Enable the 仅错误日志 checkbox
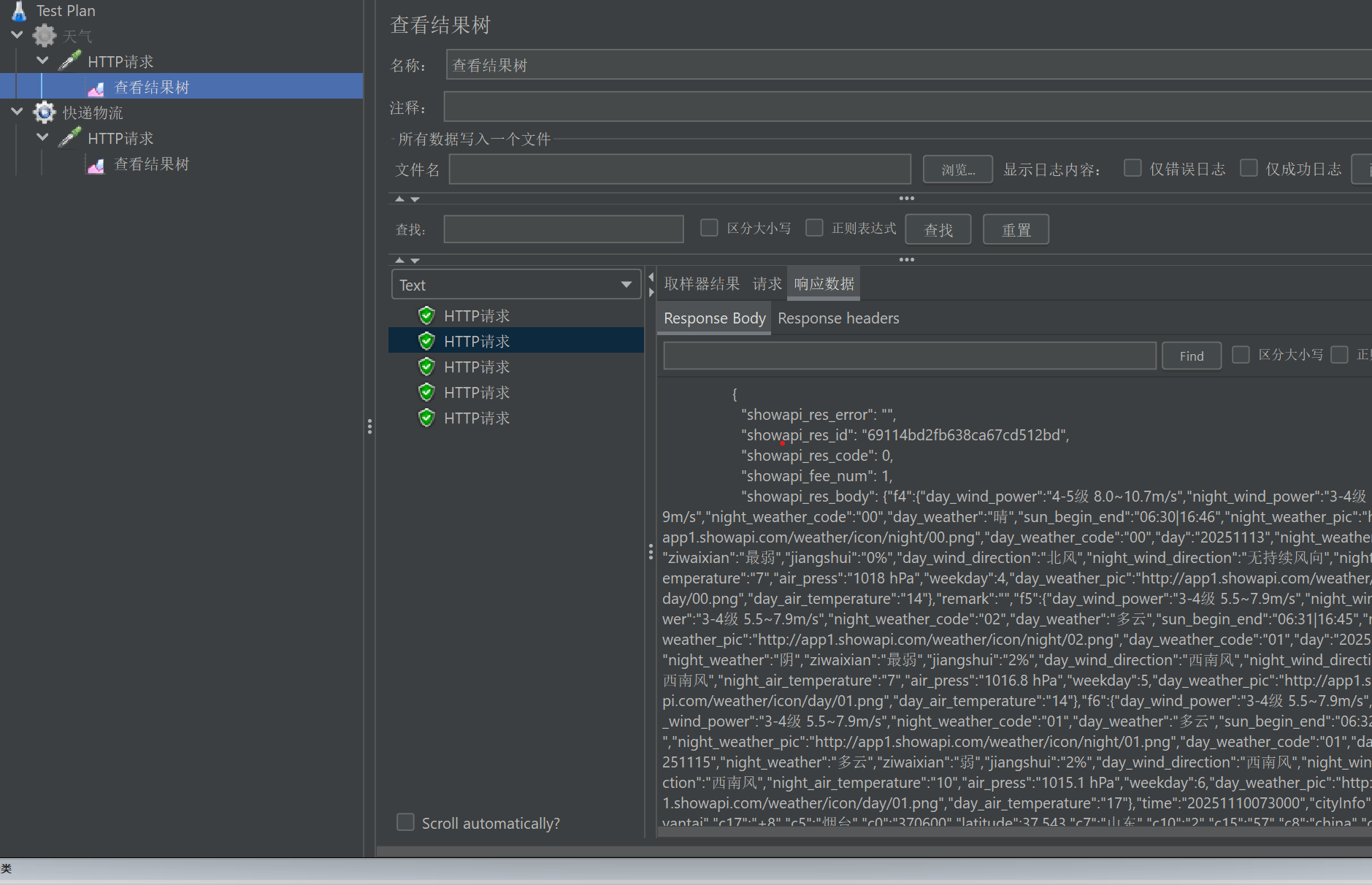This screenshot has height=885, width=1372. pyautogui.click(x=1133, y=168)
